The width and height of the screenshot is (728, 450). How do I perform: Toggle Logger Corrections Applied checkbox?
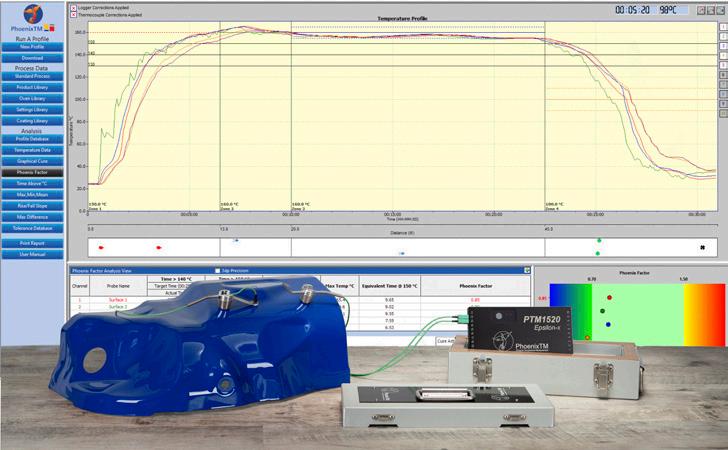[73, 8]
